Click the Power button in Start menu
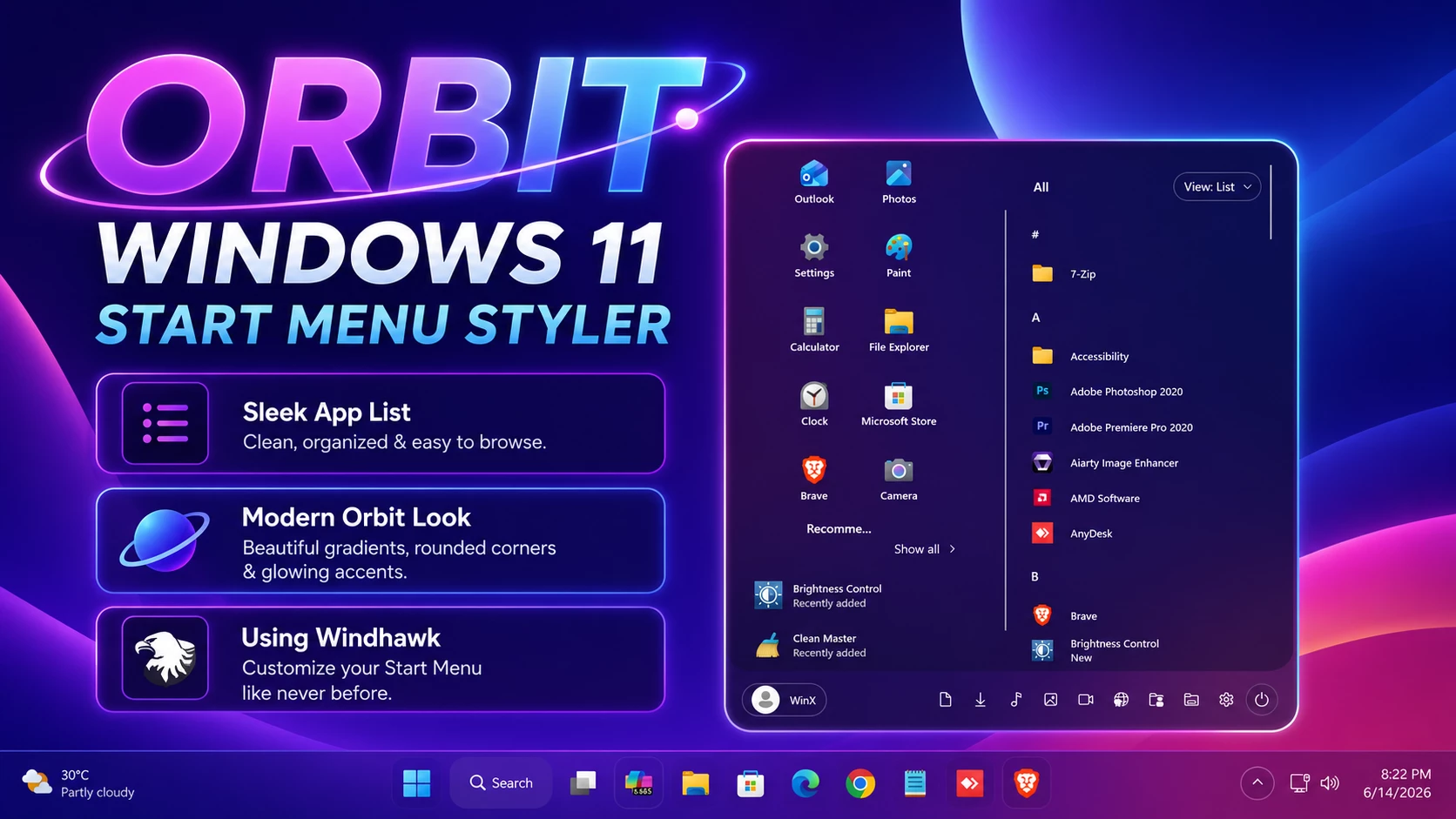 click(1262, 700)
